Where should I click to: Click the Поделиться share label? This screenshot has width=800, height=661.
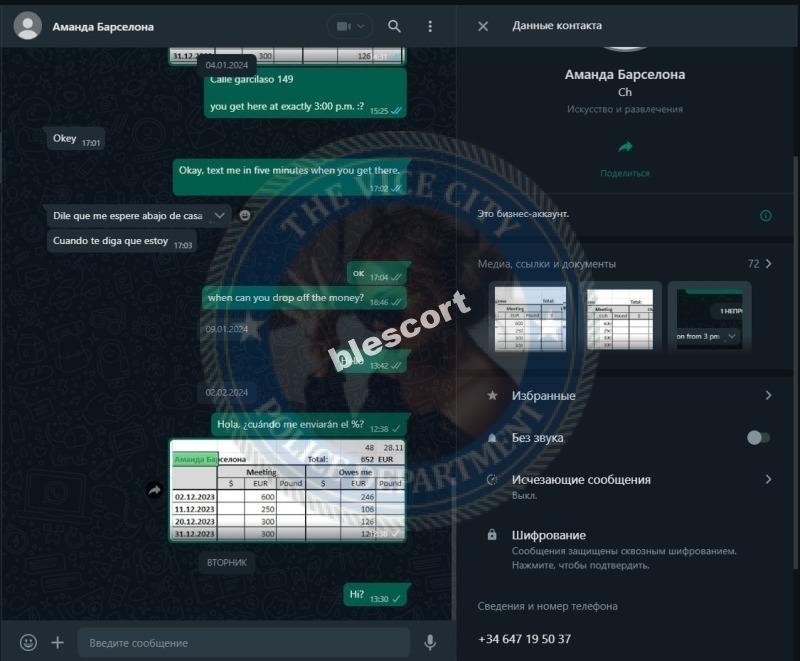(x=625, y=173)
